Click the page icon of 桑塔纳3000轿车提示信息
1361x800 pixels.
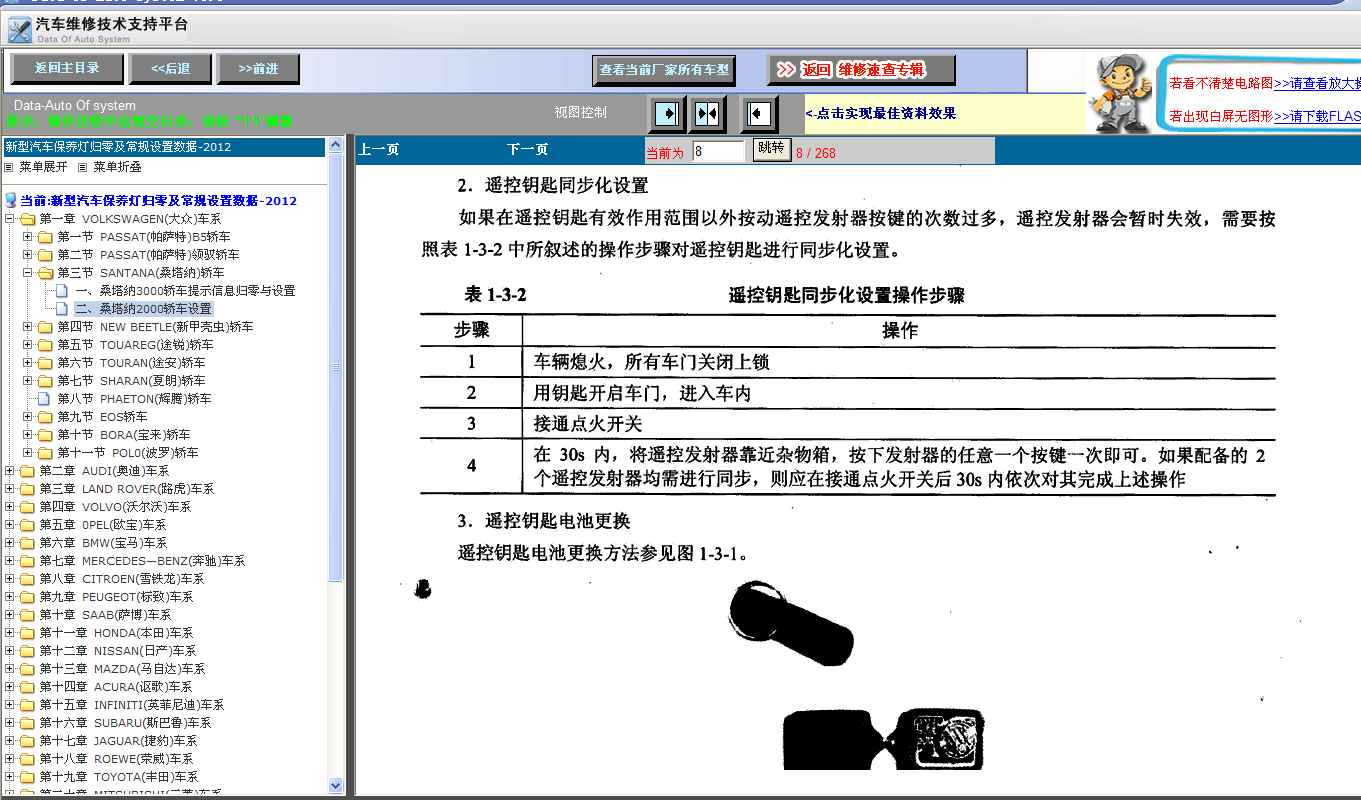(x=62, y=291)
